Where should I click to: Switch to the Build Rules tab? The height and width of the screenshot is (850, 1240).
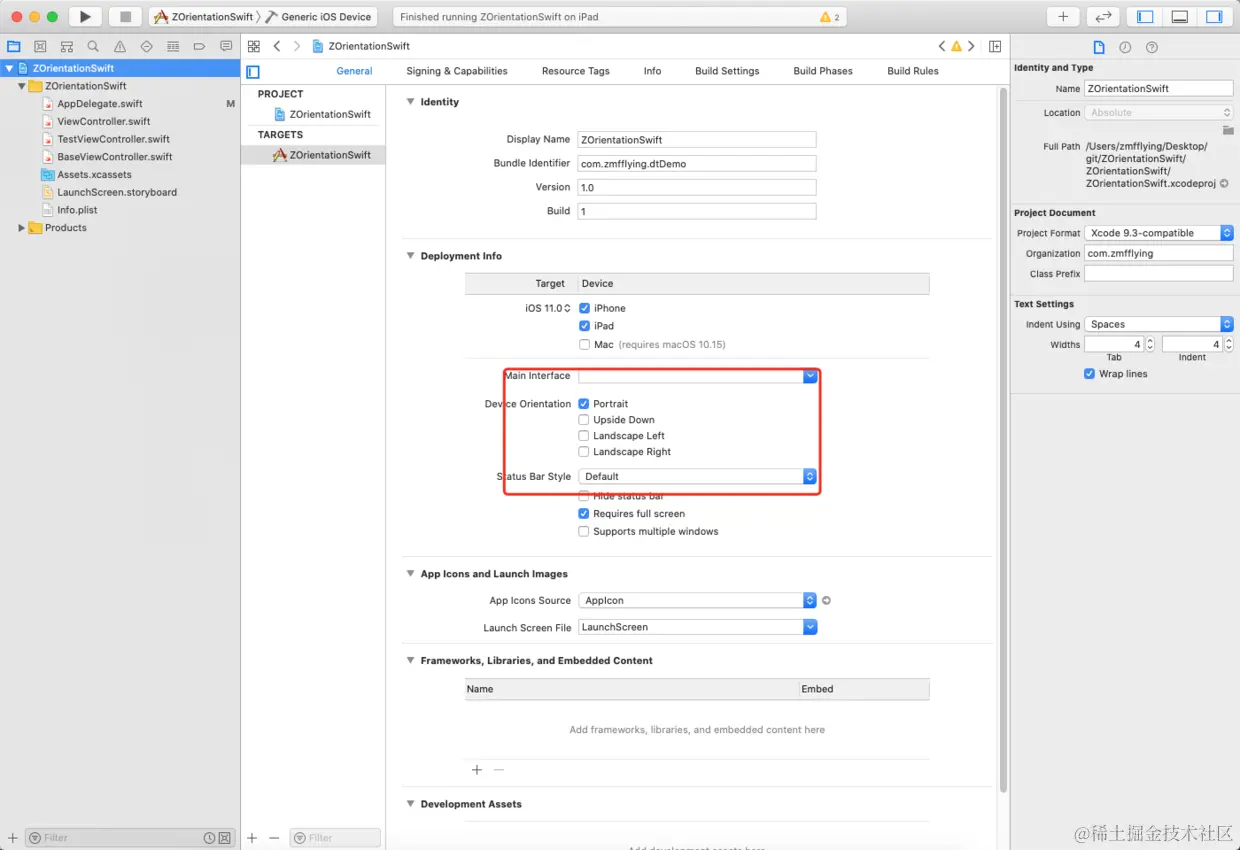point(913,71)
